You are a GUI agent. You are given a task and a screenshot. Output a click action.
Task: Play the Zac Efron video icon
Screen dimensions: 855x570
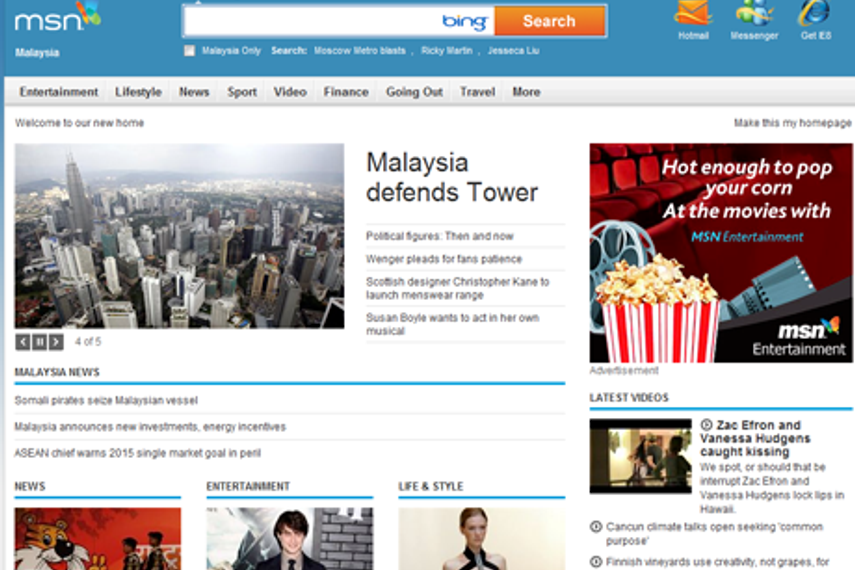point(706,425)
